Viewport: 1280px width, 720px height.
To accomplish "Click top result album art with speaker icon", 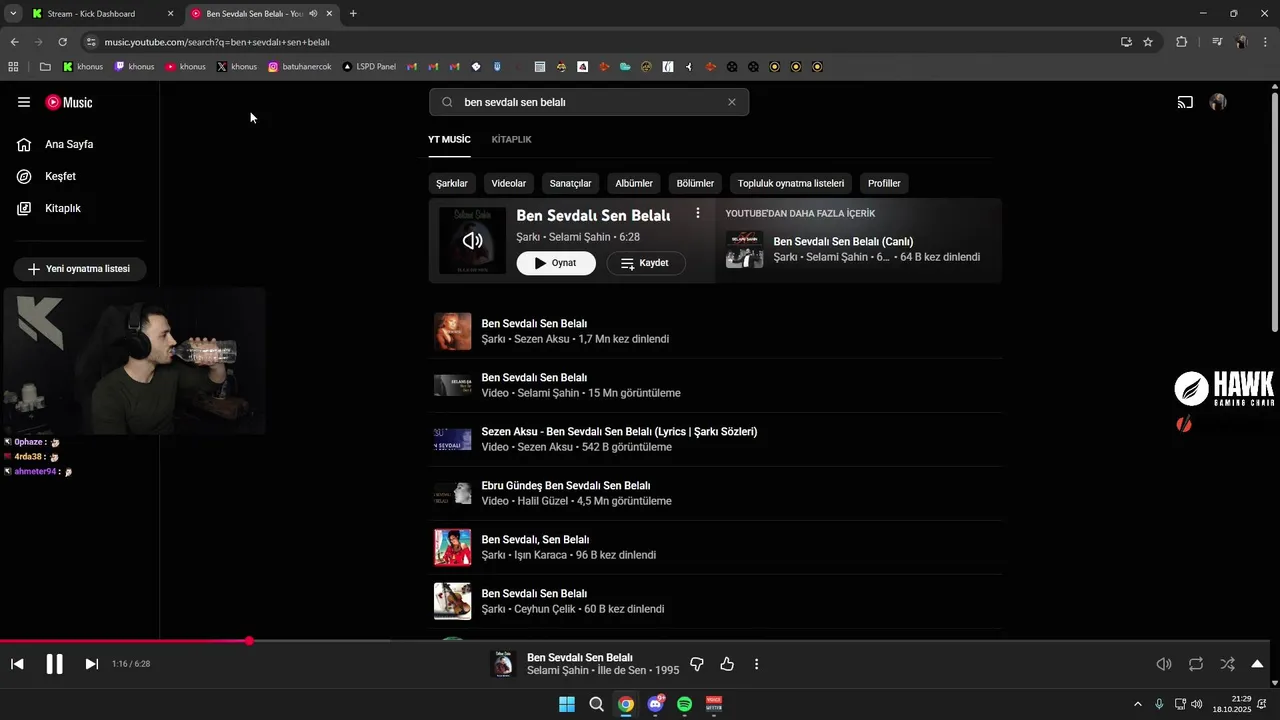I will click(x=473, y=240).
